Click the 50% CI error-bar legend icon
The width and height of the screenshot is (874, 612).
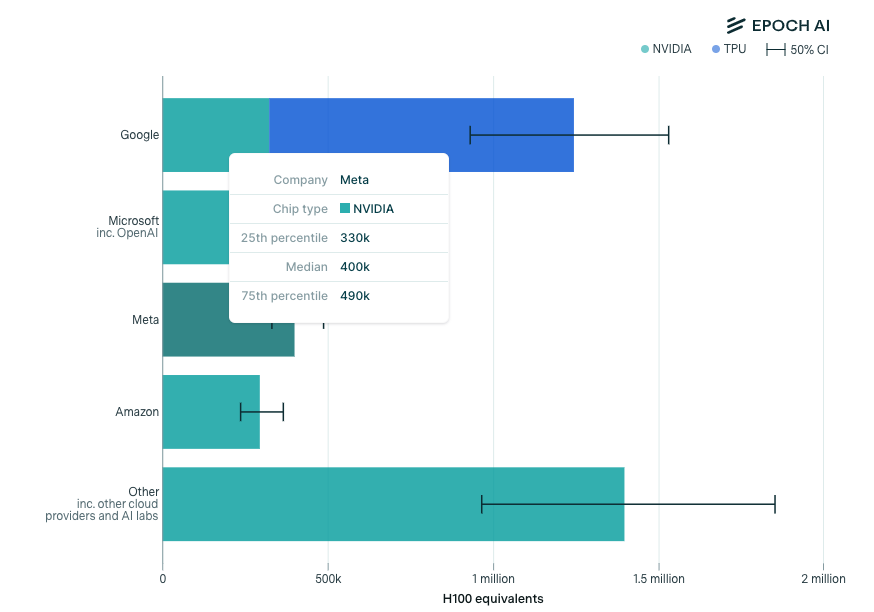pos(776,50)
